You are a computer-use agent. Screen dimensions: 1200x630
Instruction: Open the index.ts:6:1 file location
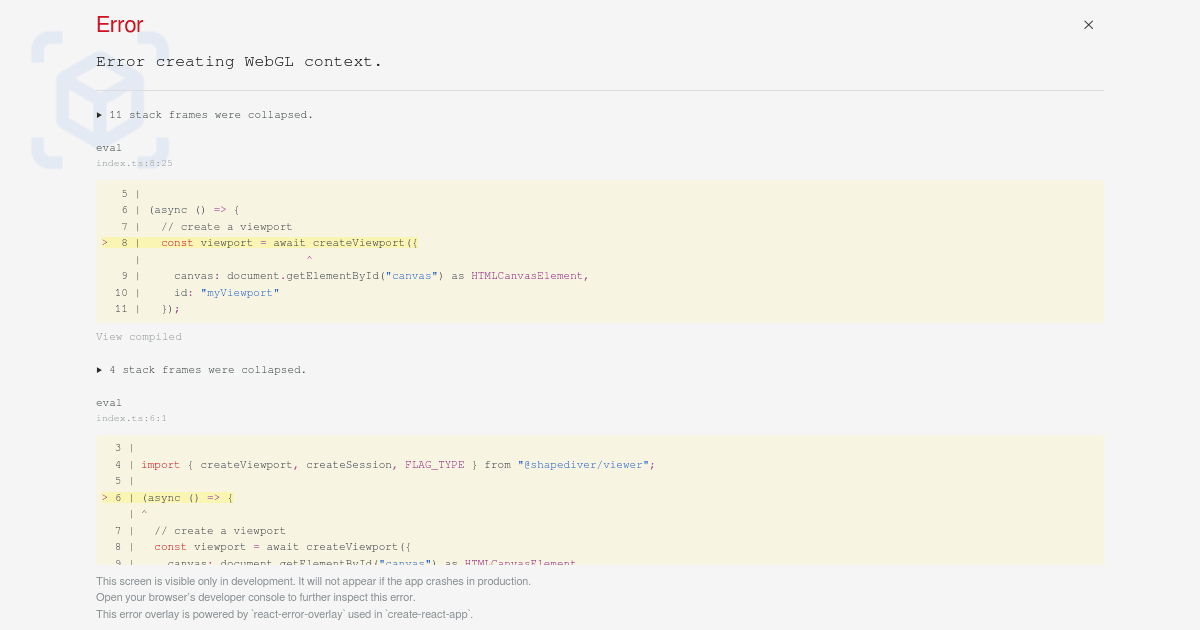click(131, 418)
